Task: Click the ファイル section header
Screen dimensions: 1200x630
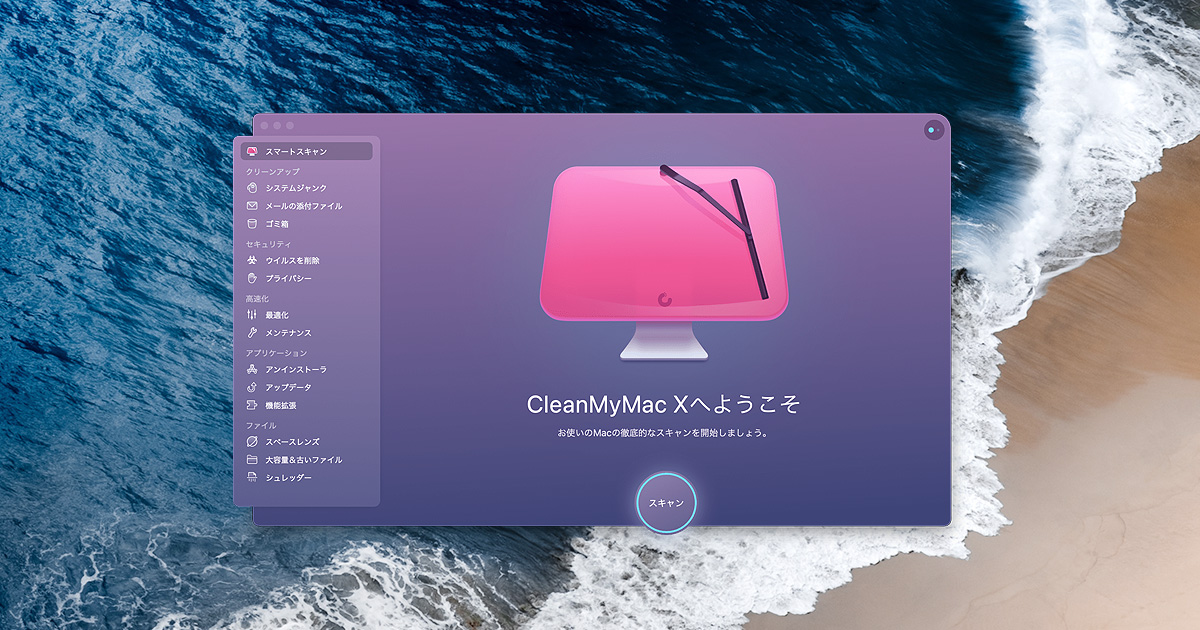Action: click(x=261, y=426)
